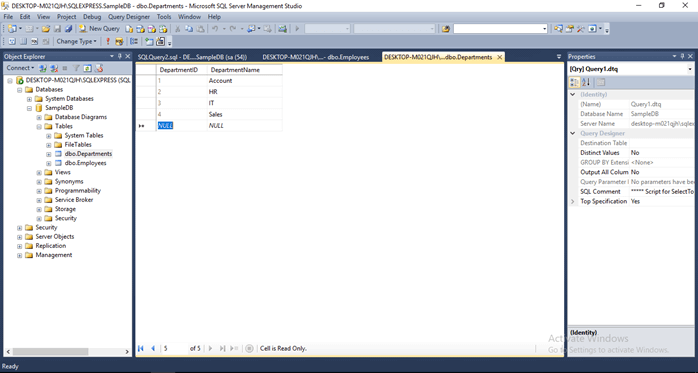Close the dbo.Departments tab

(499, 57)
